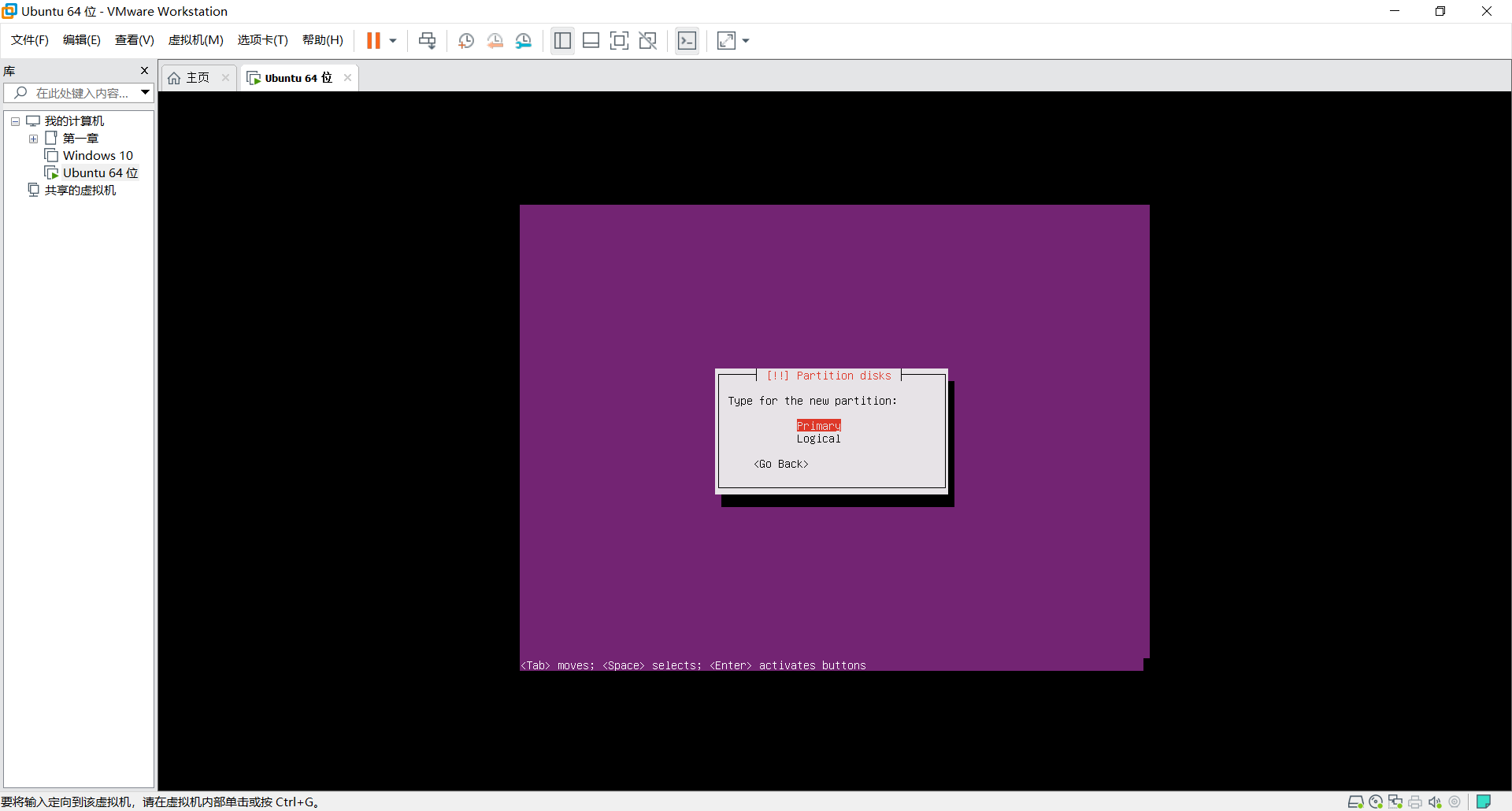Screen dimensions: 1512x811
Task: Revert to previous snapshot icon
Action: point(495,41)
